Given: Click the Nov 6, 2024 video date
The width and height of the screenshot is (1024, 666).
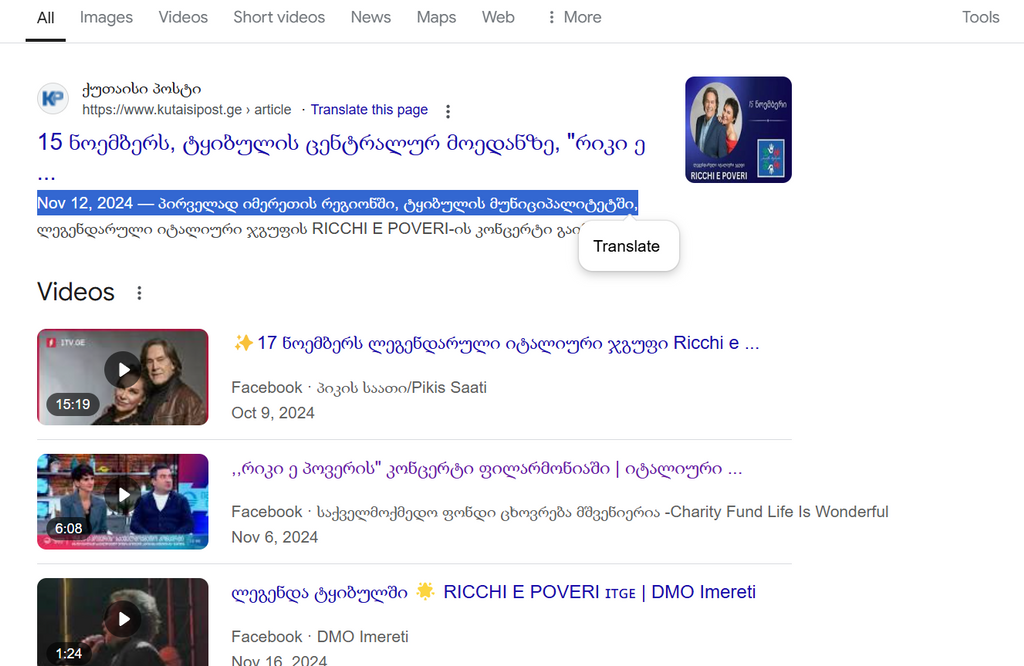Looking at the screenshot, I should pos(274,537).
